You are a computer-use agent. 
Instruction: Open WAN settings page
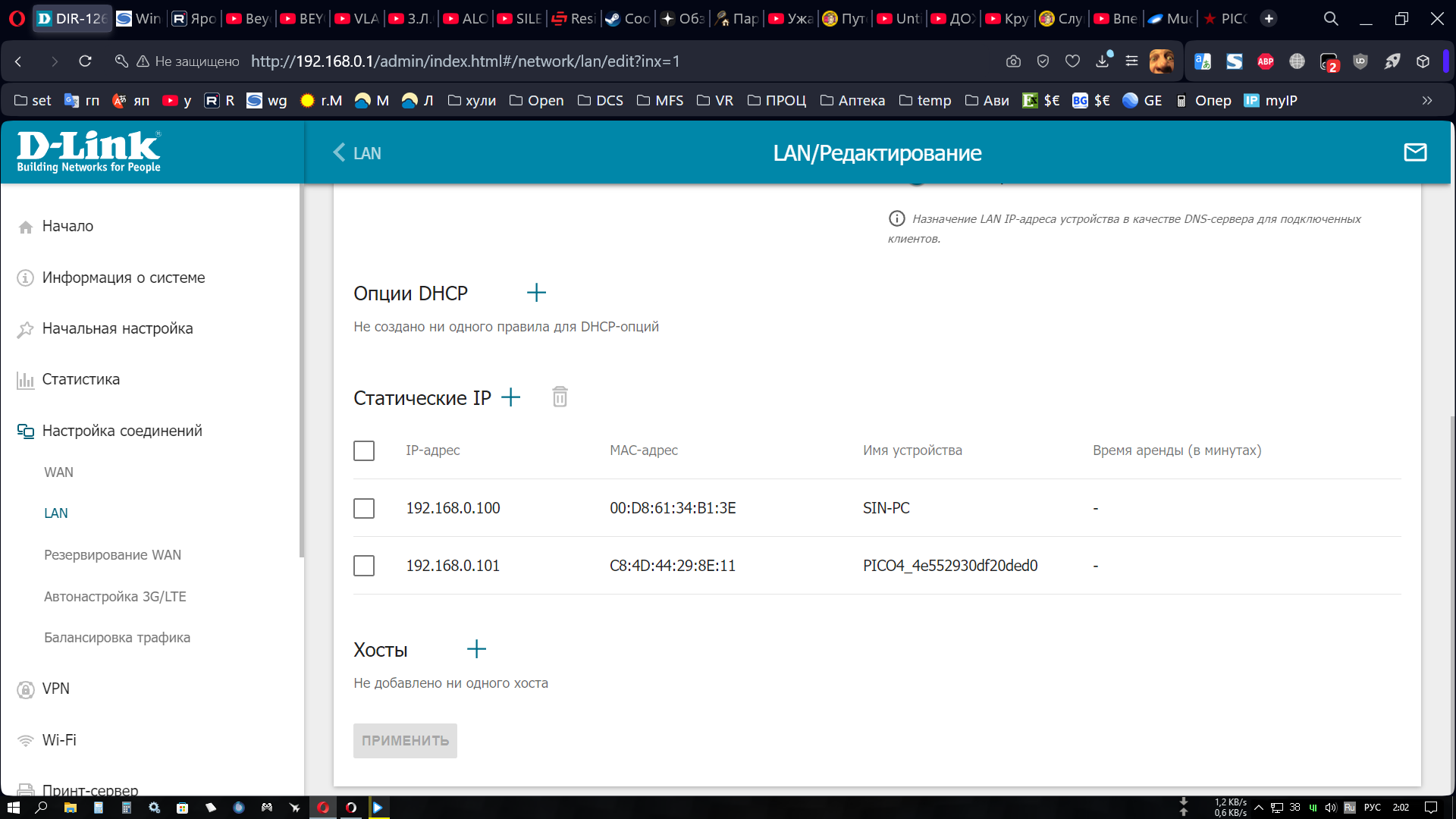[58, 472]
